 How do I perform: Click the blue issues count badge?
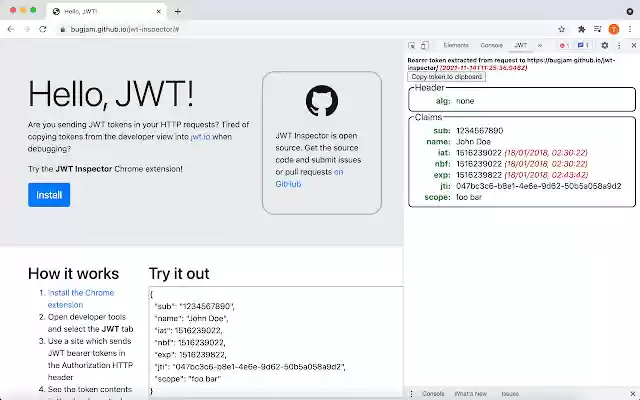(x=583, y=45)
